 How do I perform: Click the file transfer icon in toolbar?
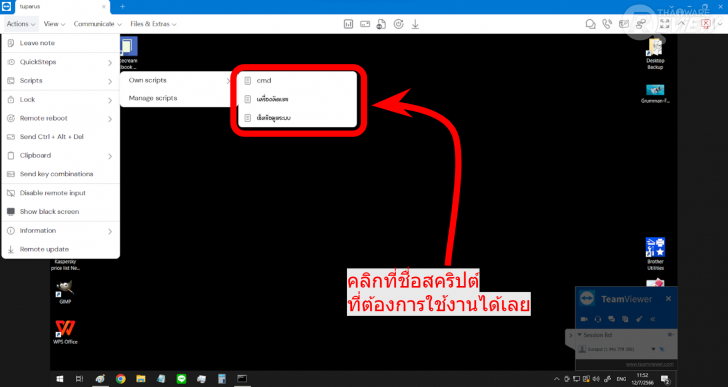[381, 24]
